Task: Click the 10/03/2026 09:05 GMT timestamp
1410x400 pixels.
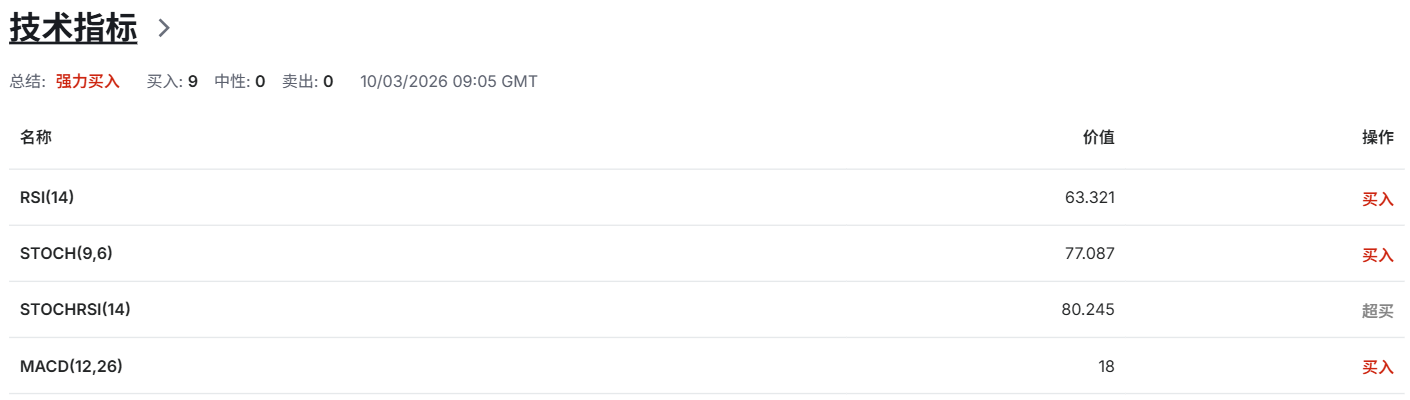Action: click(x=448, y=81)
